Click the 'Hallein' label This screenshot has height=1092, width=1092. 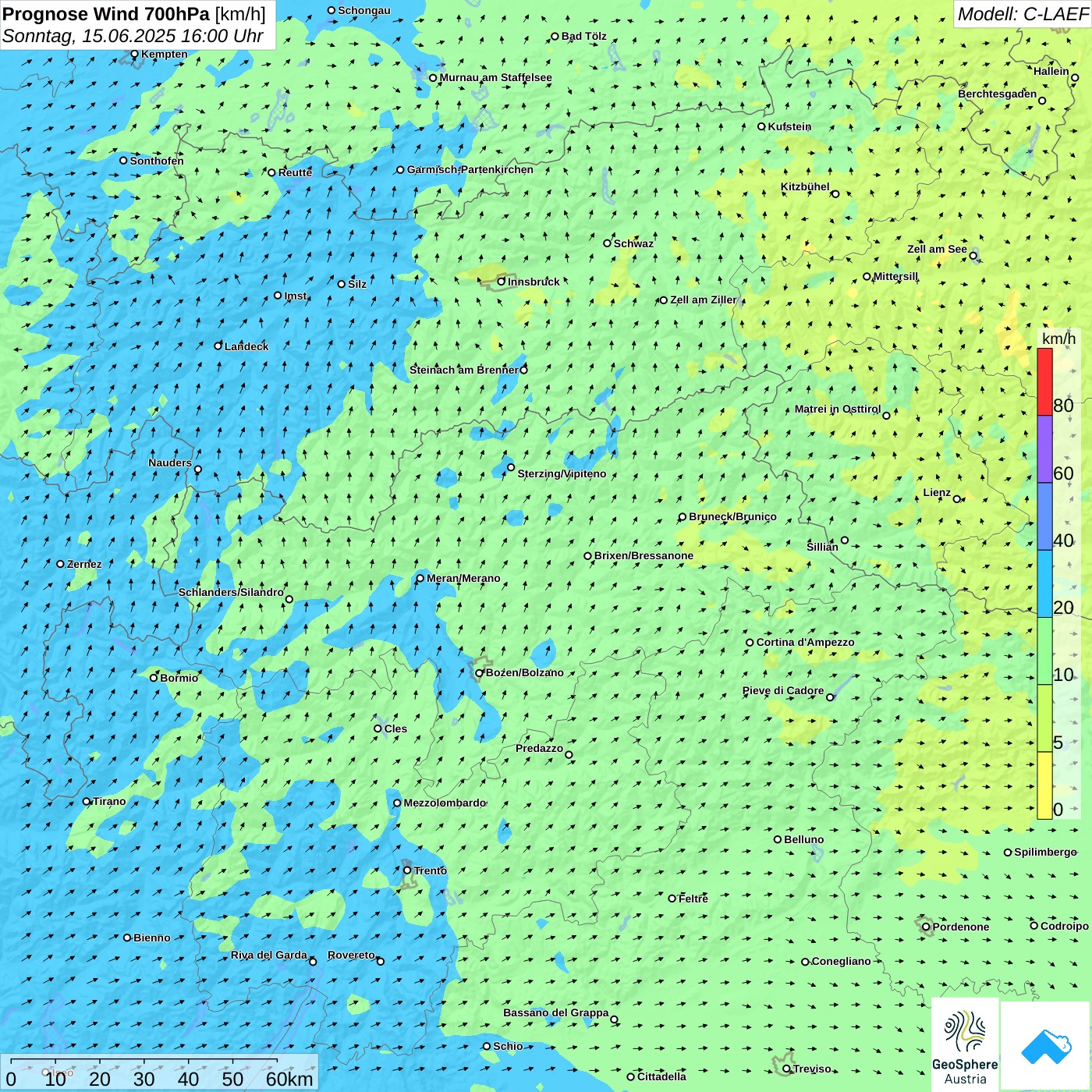[x=1051, y=71]
